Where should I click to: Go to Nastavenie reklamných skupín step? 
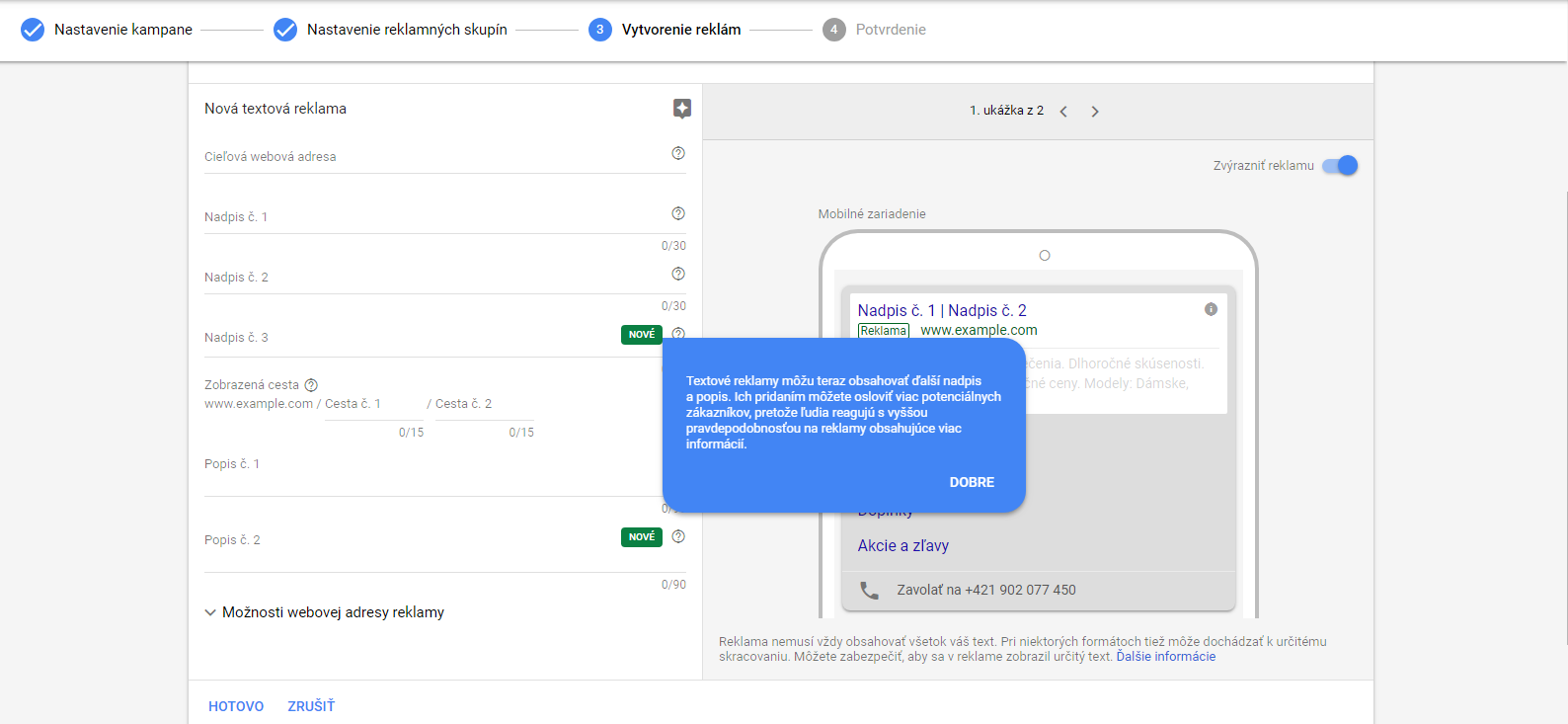(x=407, y=30)
